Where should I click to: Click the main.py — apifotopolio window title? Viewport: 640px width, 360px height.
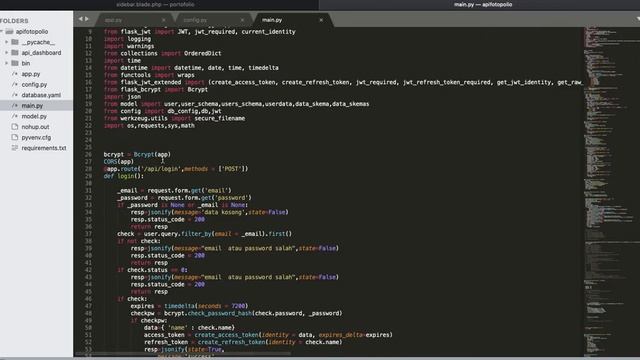483,4
